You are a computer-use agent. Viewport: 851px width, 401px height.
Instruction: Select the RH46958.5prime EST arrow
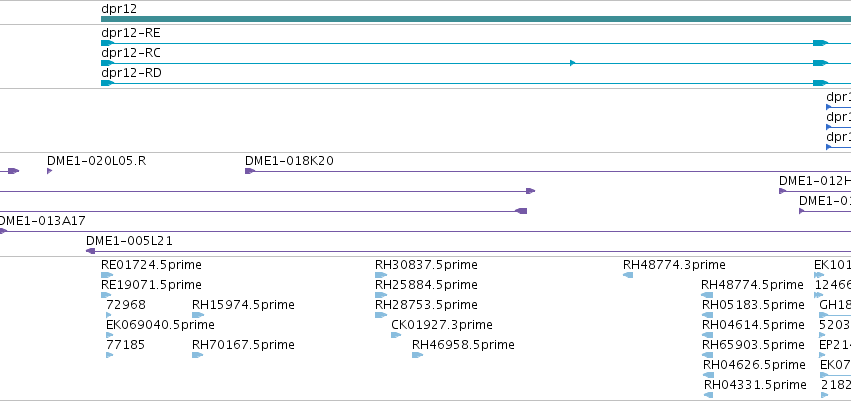click(x=417, y=355)
